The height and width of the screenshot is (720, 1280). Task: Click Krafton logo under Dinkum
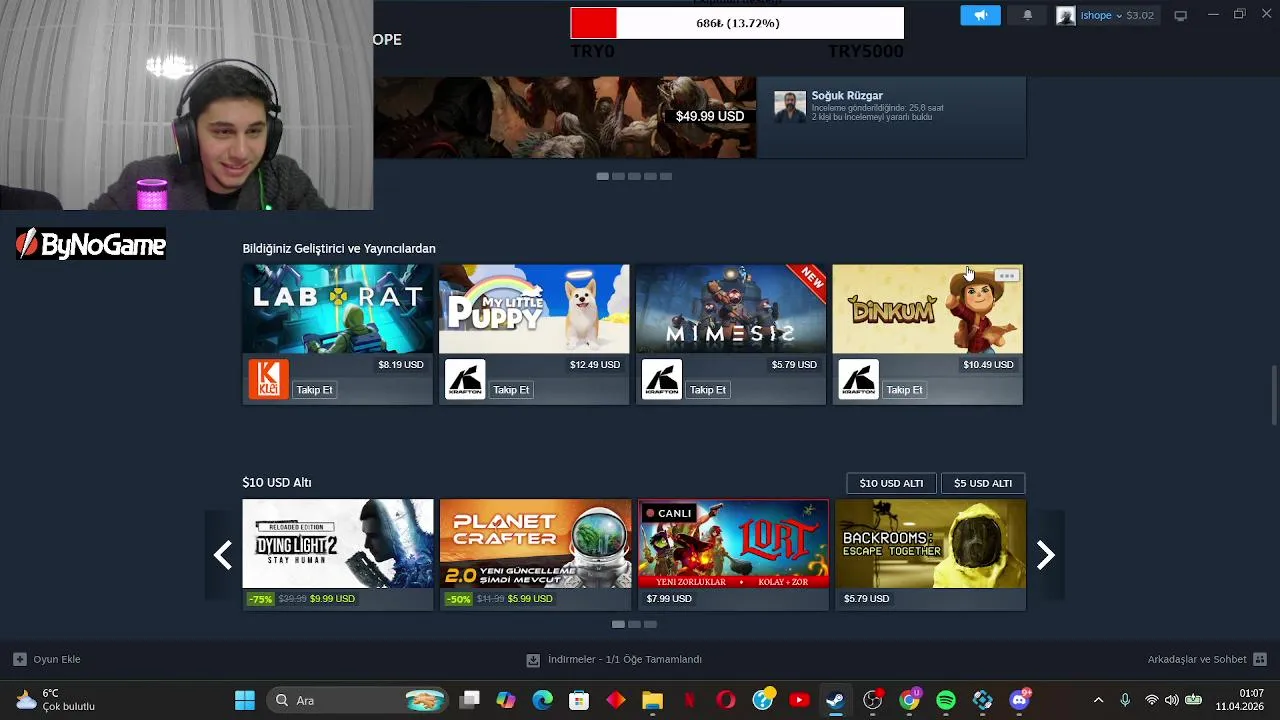[858, 379]
